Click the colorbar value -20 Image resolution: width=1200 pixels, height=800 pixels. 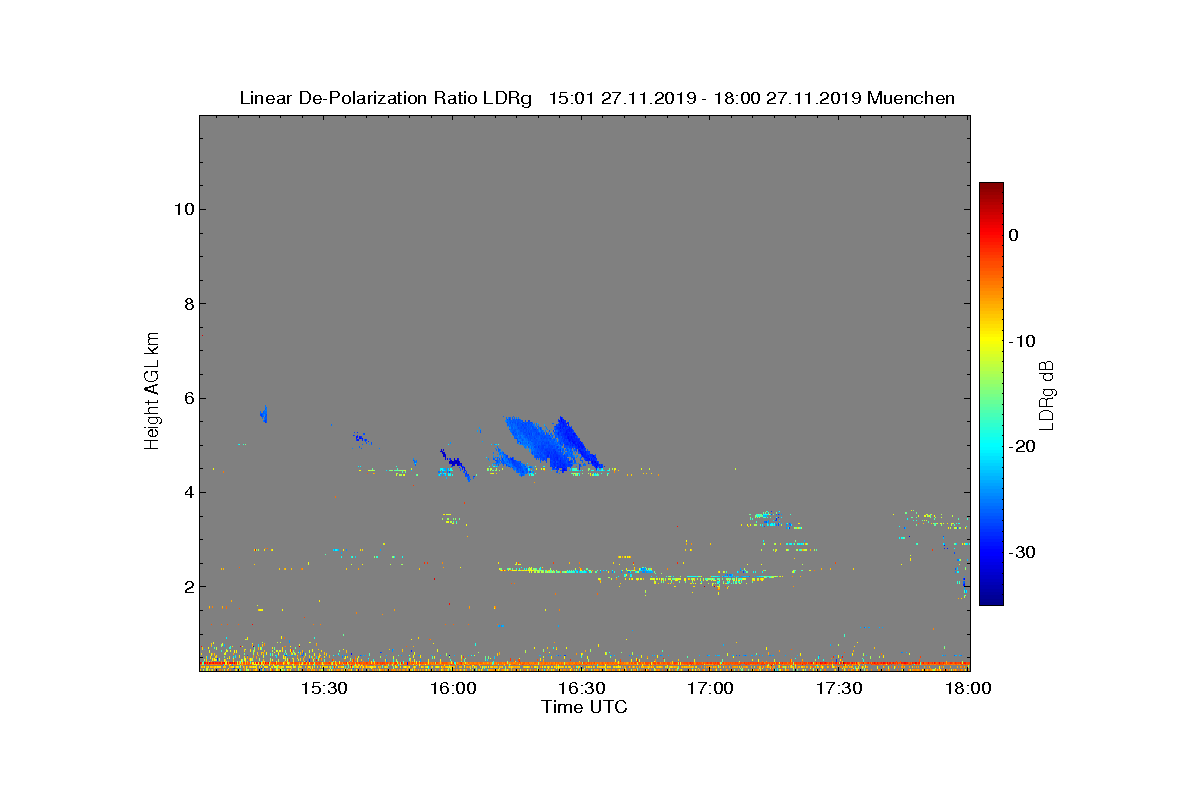1021,447
